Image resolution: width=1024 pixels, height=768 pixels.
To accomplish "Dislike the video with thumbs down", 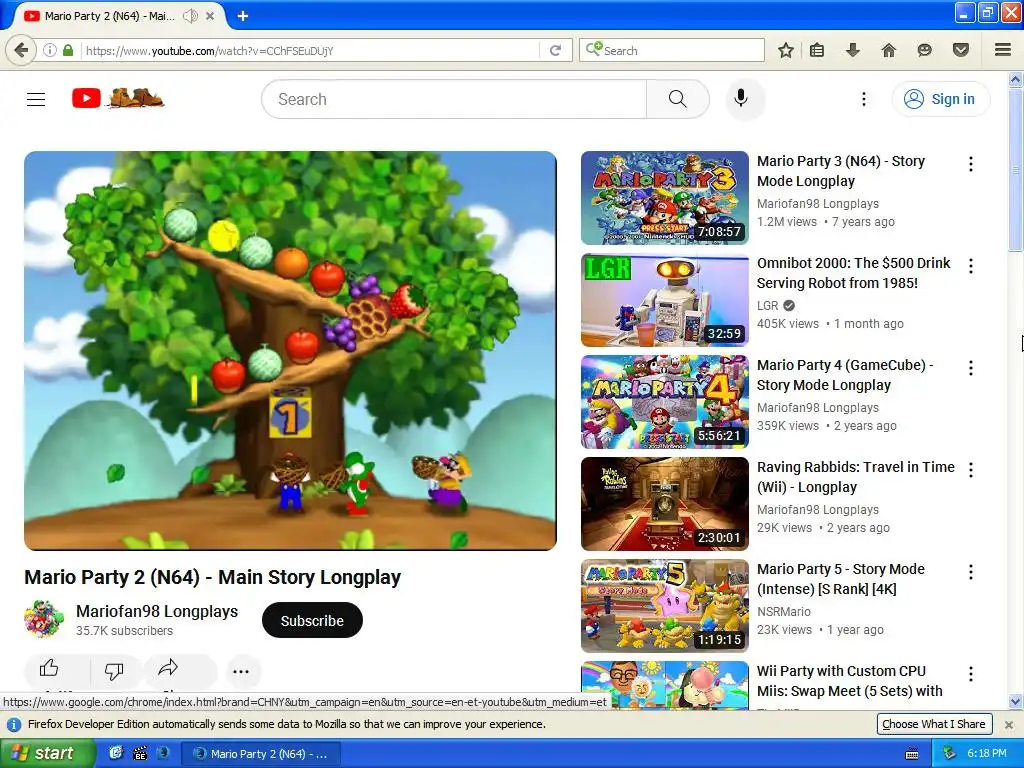I will click(x=114, y=670).
